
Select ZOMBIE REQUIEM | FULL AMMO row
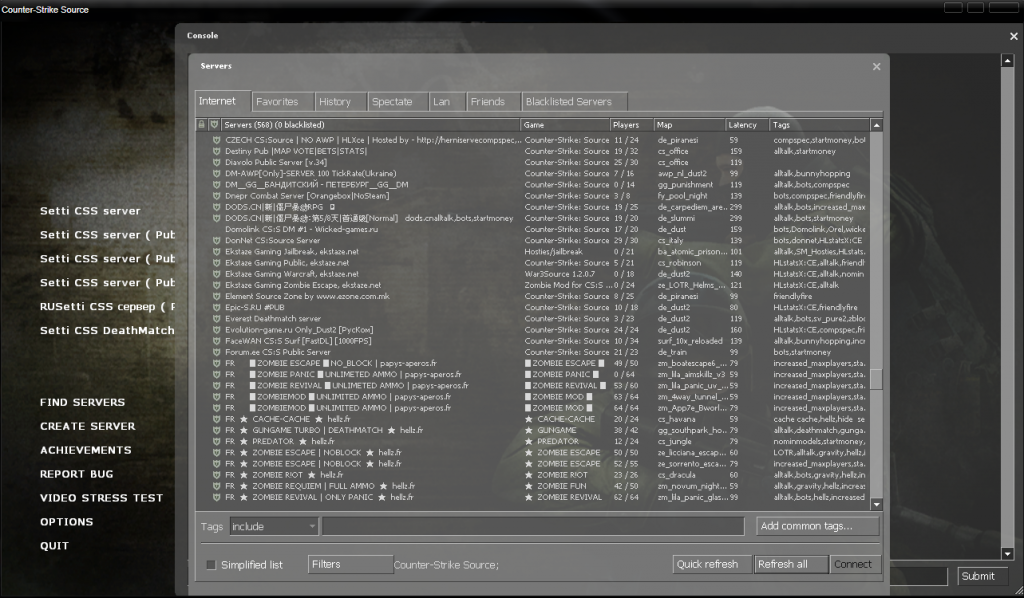pos(533,486)
